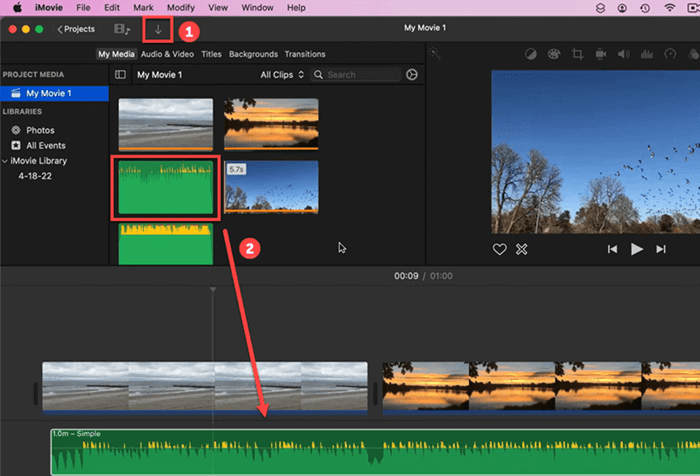Open the Window menu
700x476 pixels.
click(x=257, y=8)
